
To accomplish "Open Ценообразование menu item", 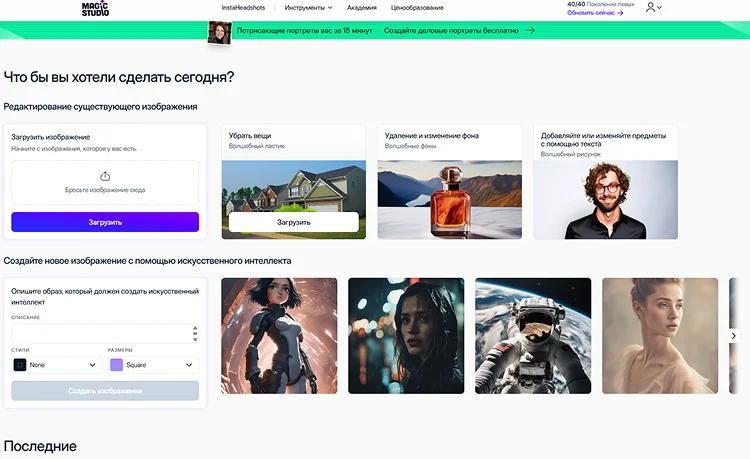I will pyautogui.click(x=417, y=8).
